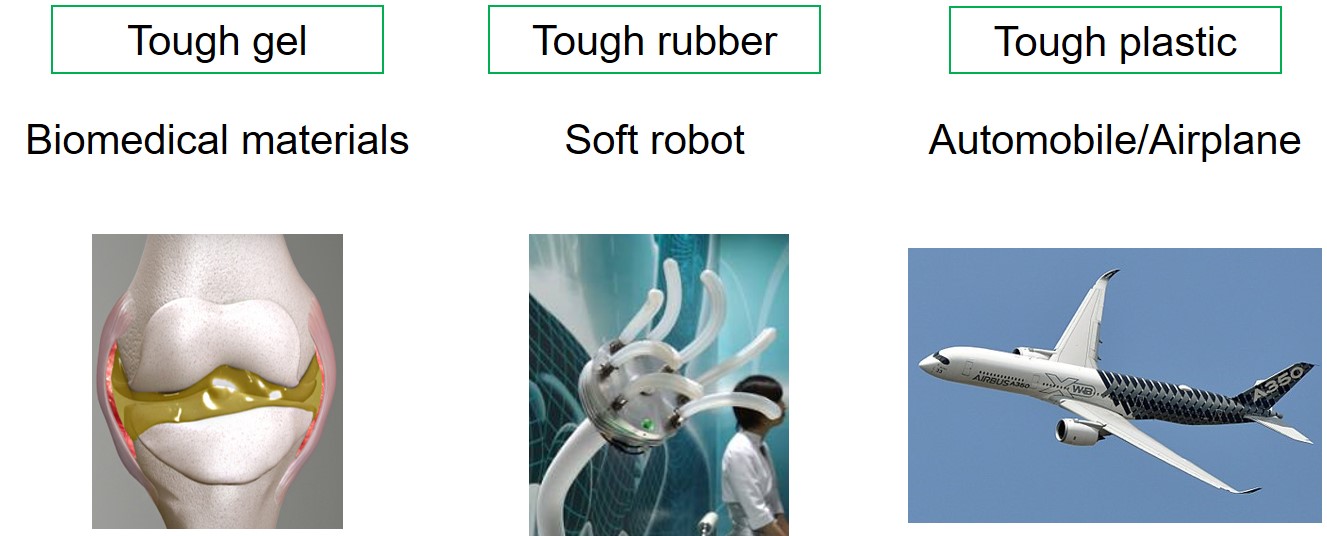The image size is (1327, 536).
Task: Click the Tough plastic box
Action: (1115, 40)
